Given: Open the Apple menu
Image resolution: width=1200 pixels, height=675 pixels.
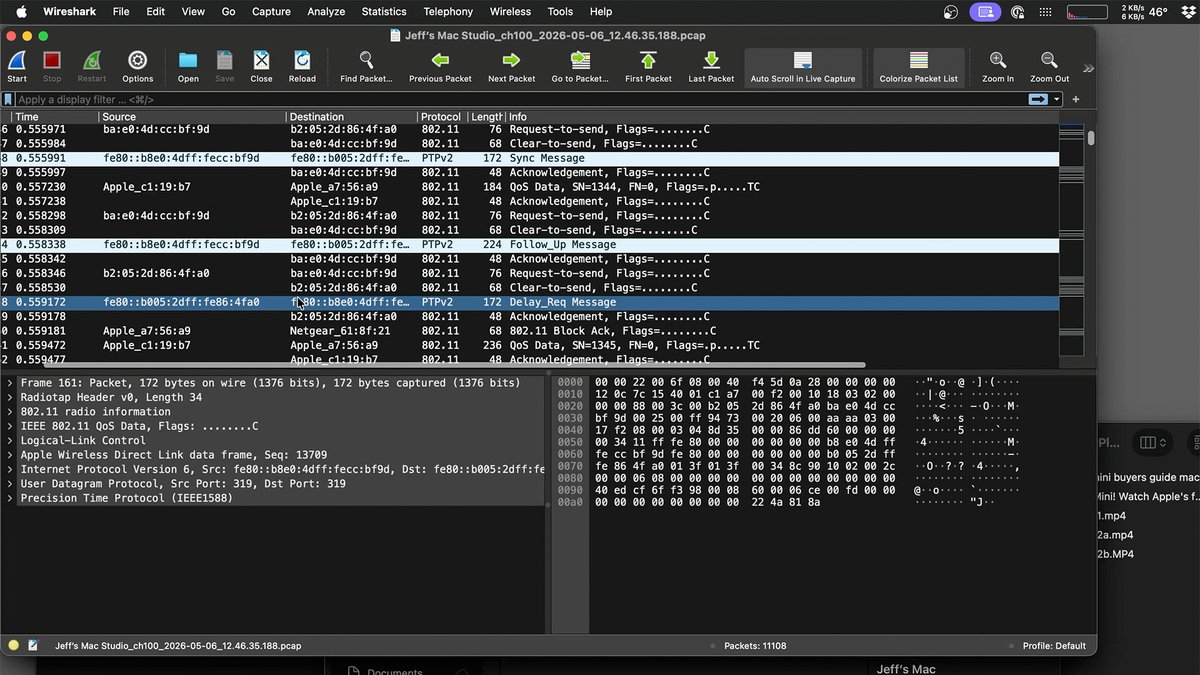Looking at the screenshot, I should (20, 12).
